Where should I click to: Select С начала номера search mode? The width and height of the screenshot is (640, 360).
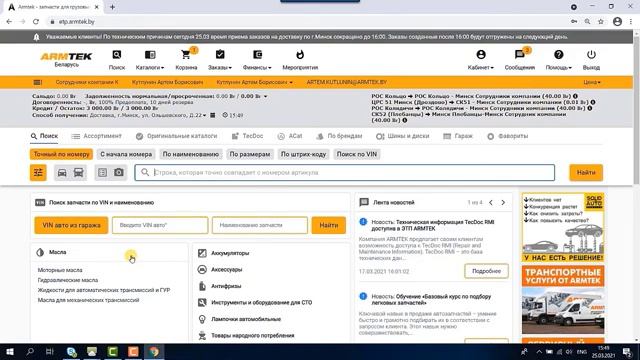click(126, 154)
